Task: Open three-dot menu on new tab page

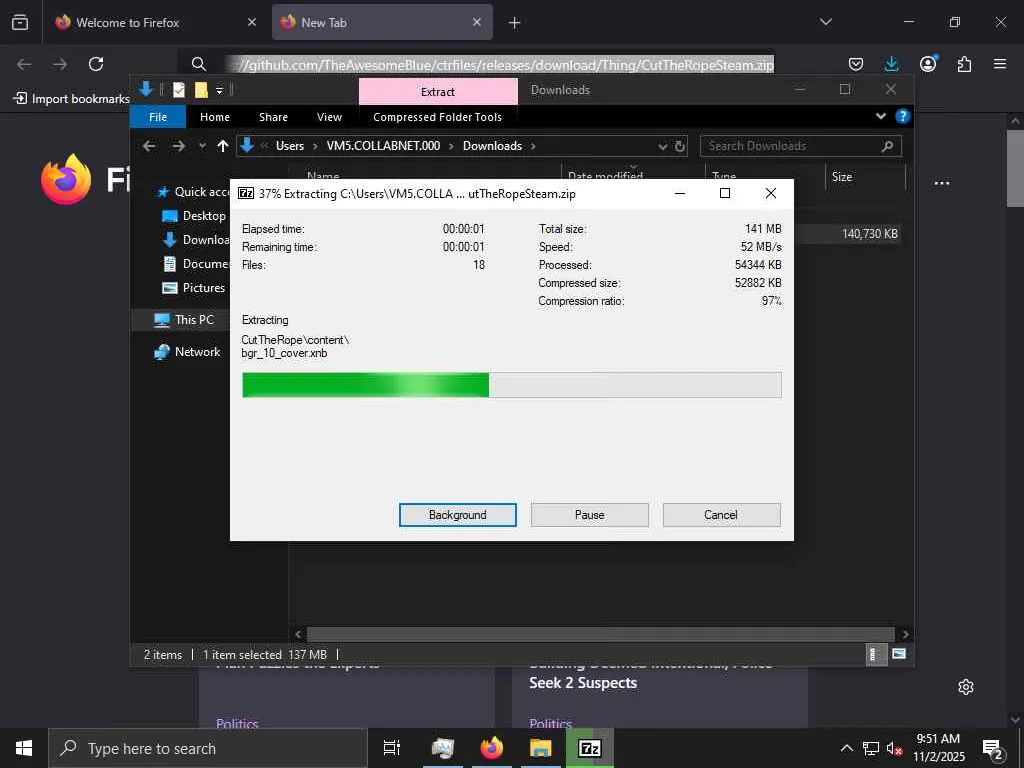Action: (942, 184)
